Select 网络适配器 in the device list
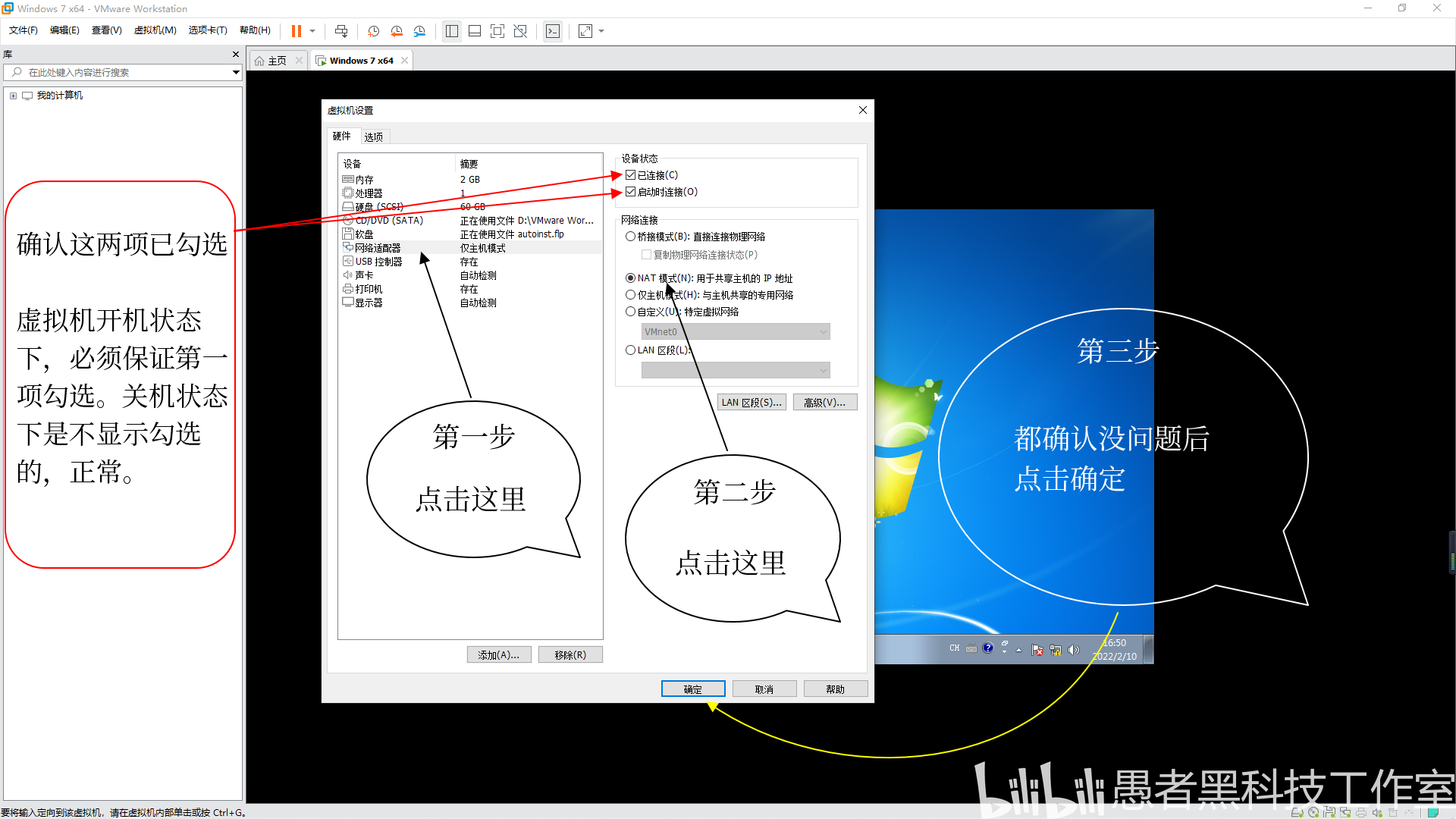The image size is (1456, 819). point(378,248)
